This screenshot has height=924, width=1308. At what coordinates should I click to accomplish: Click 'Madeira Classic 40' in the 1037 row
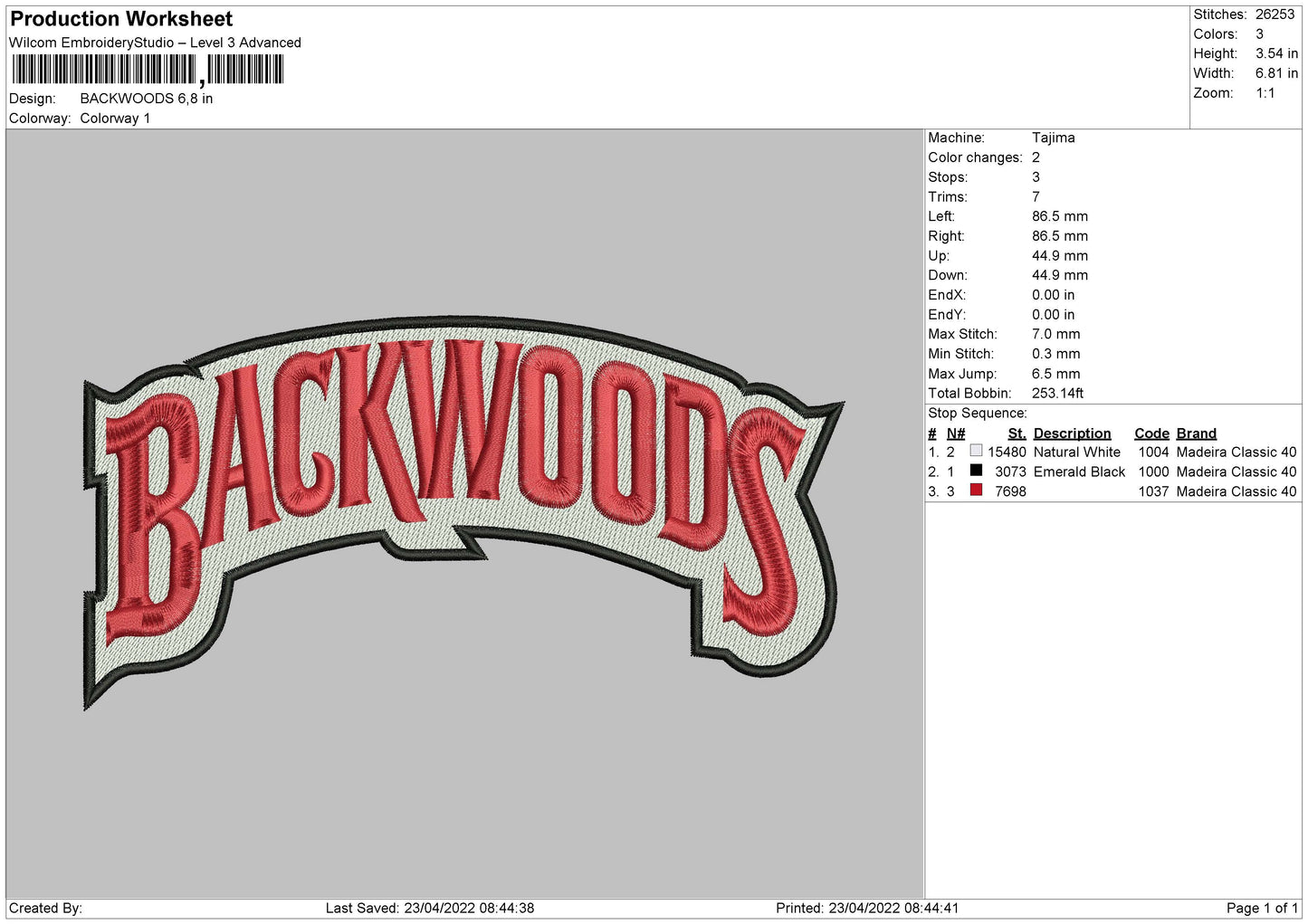pos(1236,492)
